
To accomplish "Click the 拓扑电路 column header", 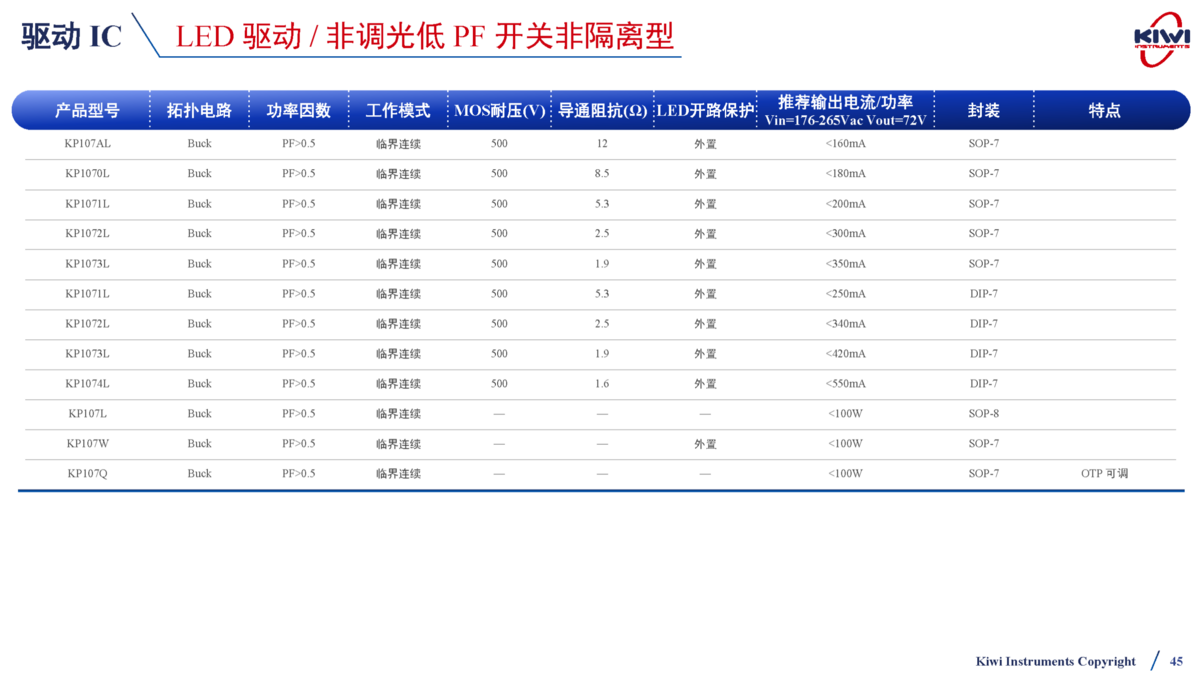I will tap(199, 110).
